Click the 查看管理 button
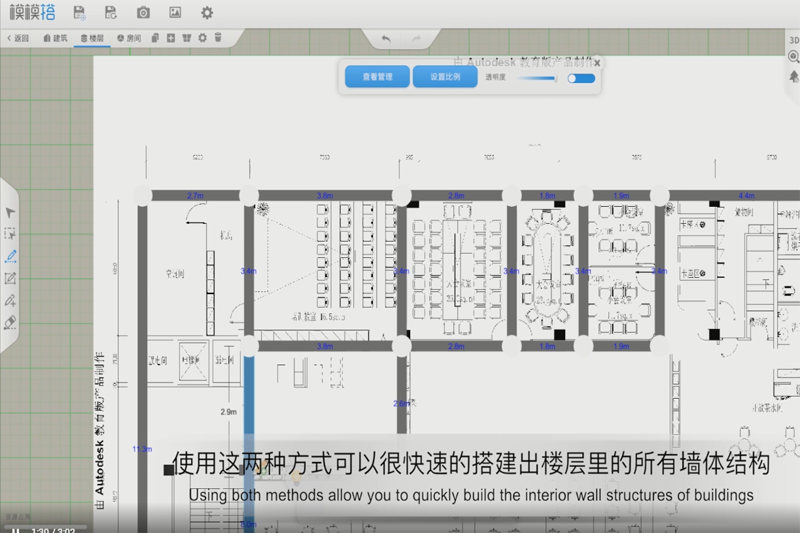The width and height of the screenshot is (800, 533). point(377,77)
